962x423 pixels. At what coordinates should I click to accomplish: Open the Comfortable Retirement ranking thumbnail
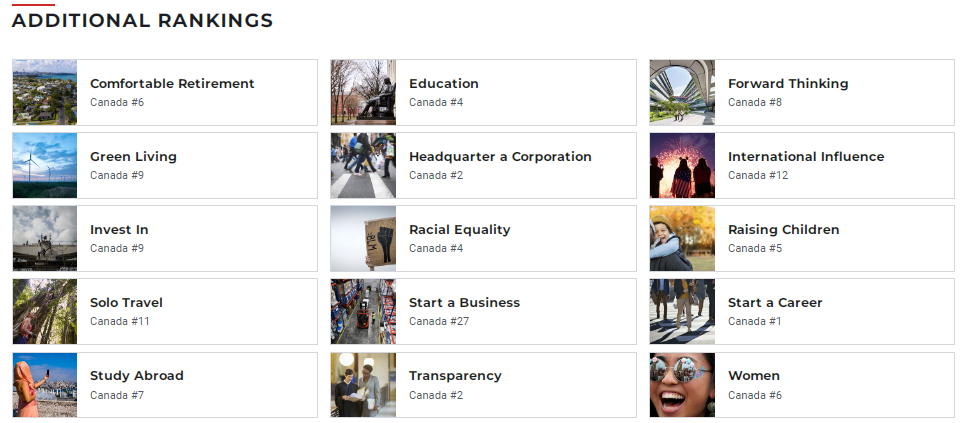45,92
